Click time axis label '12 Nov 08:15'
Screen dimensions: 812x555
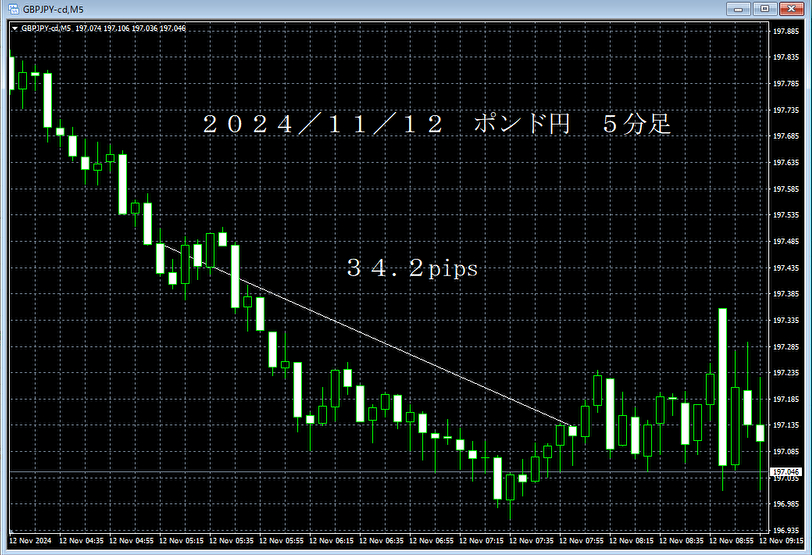631,541
